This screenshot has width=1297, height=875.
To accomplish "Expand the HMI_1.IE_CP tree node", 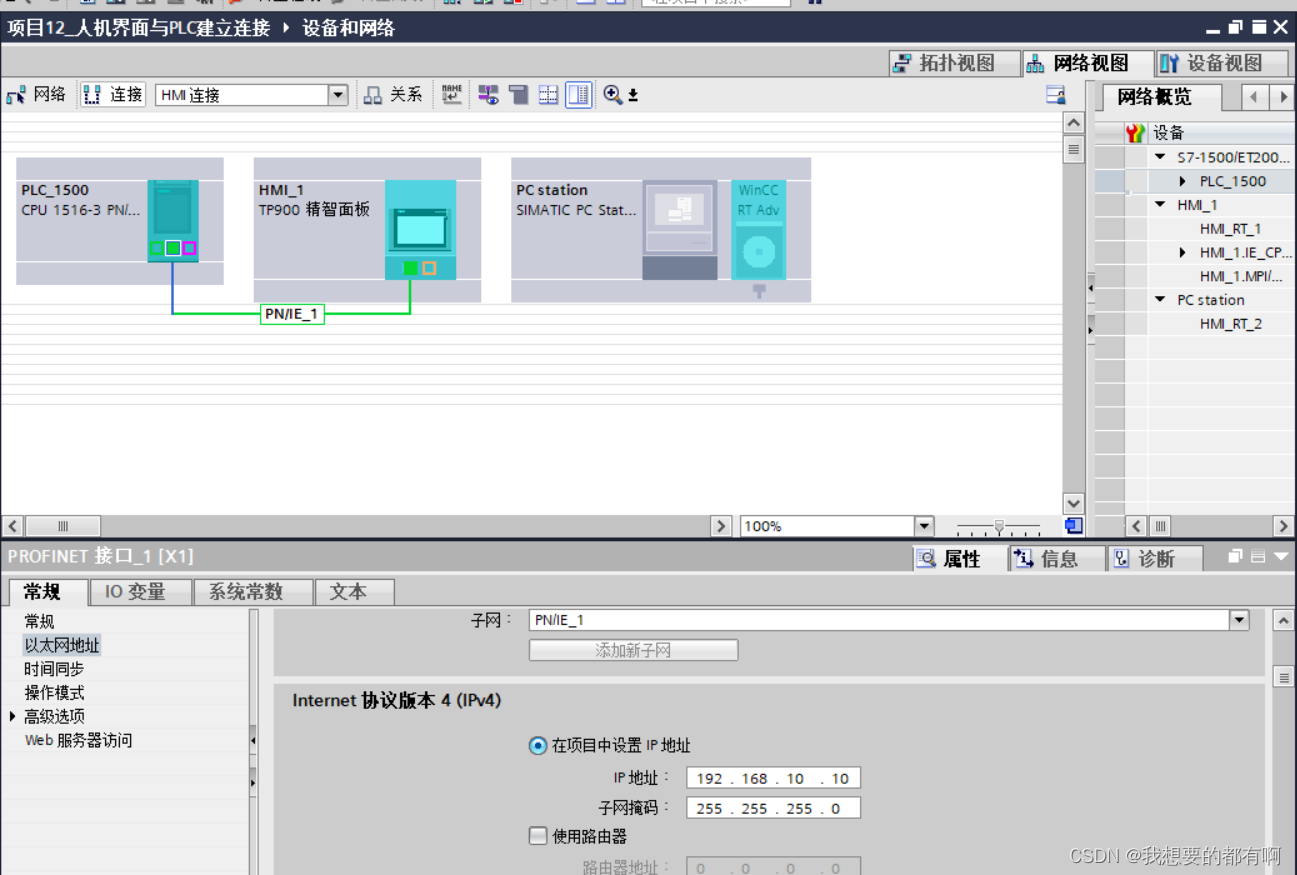I will point(1183,253).
